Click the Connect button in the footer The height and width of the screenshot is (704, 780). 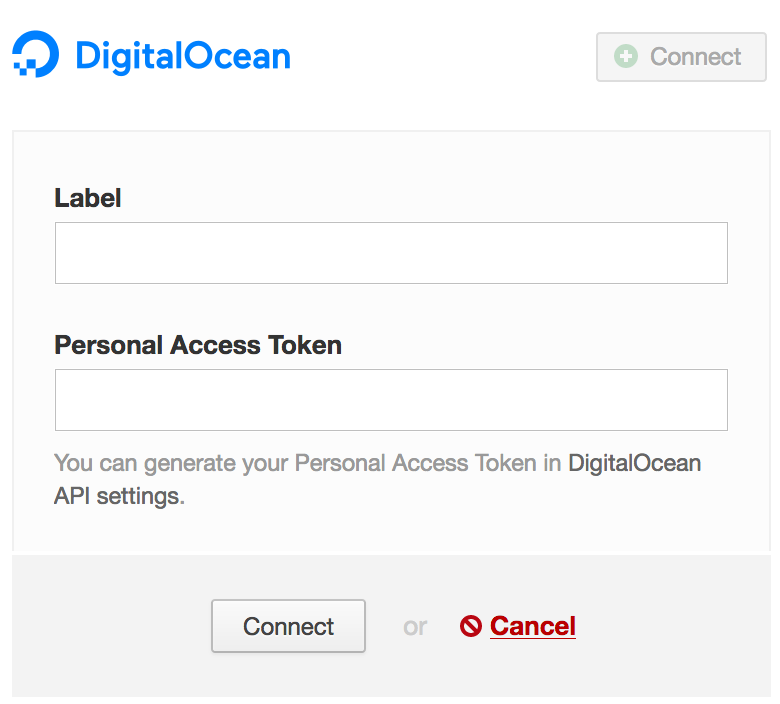tap(289, 626)
